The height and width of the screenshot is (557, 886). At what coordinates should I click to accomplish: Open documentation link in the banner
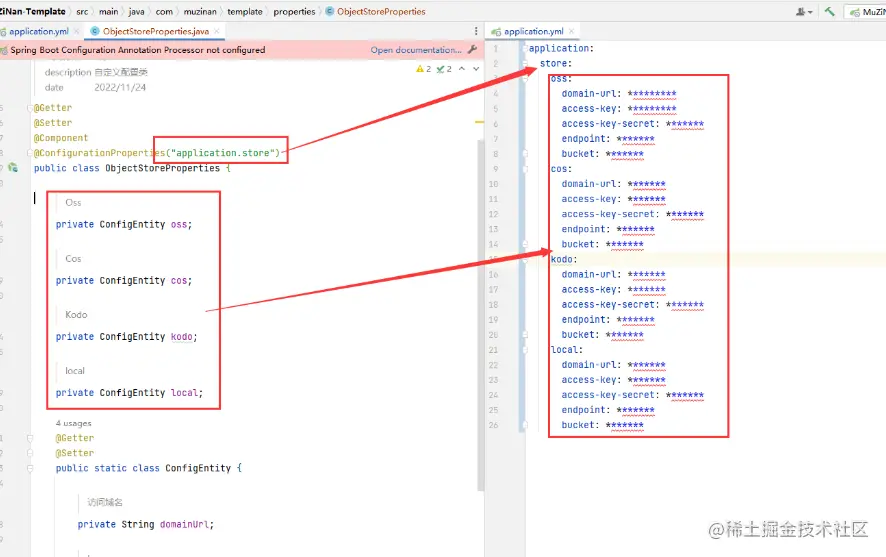pos(416,50)
